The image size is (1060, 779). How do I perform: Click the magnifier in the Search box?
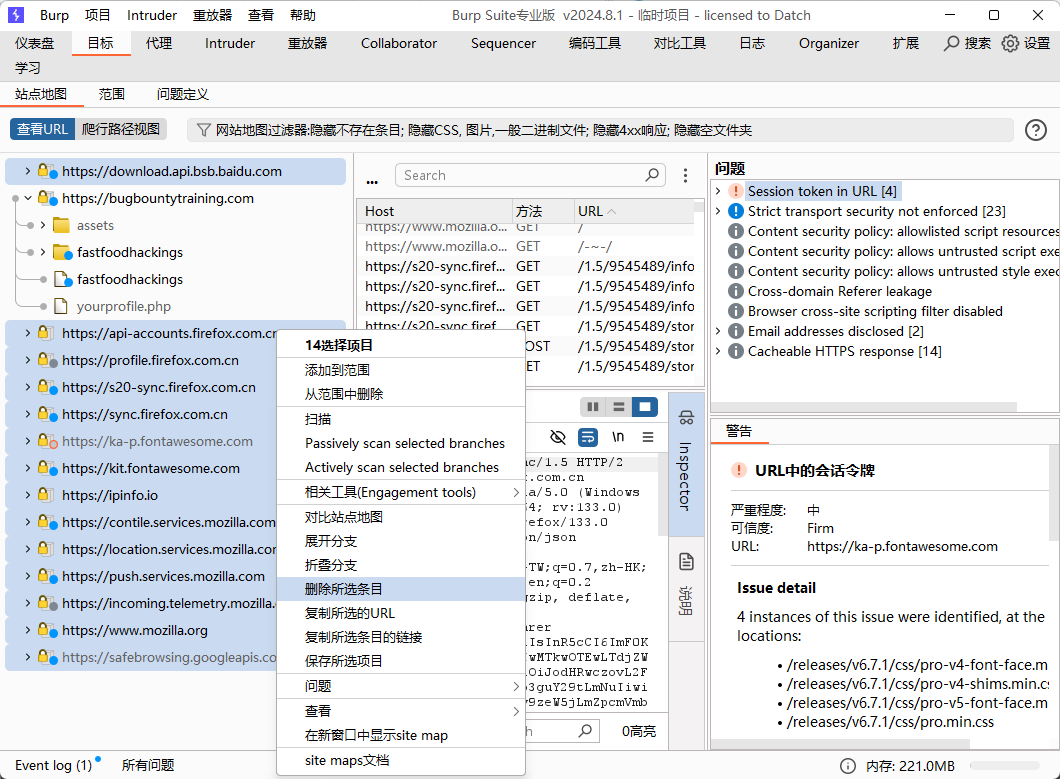pyautogui.click(x=652, y=175)
